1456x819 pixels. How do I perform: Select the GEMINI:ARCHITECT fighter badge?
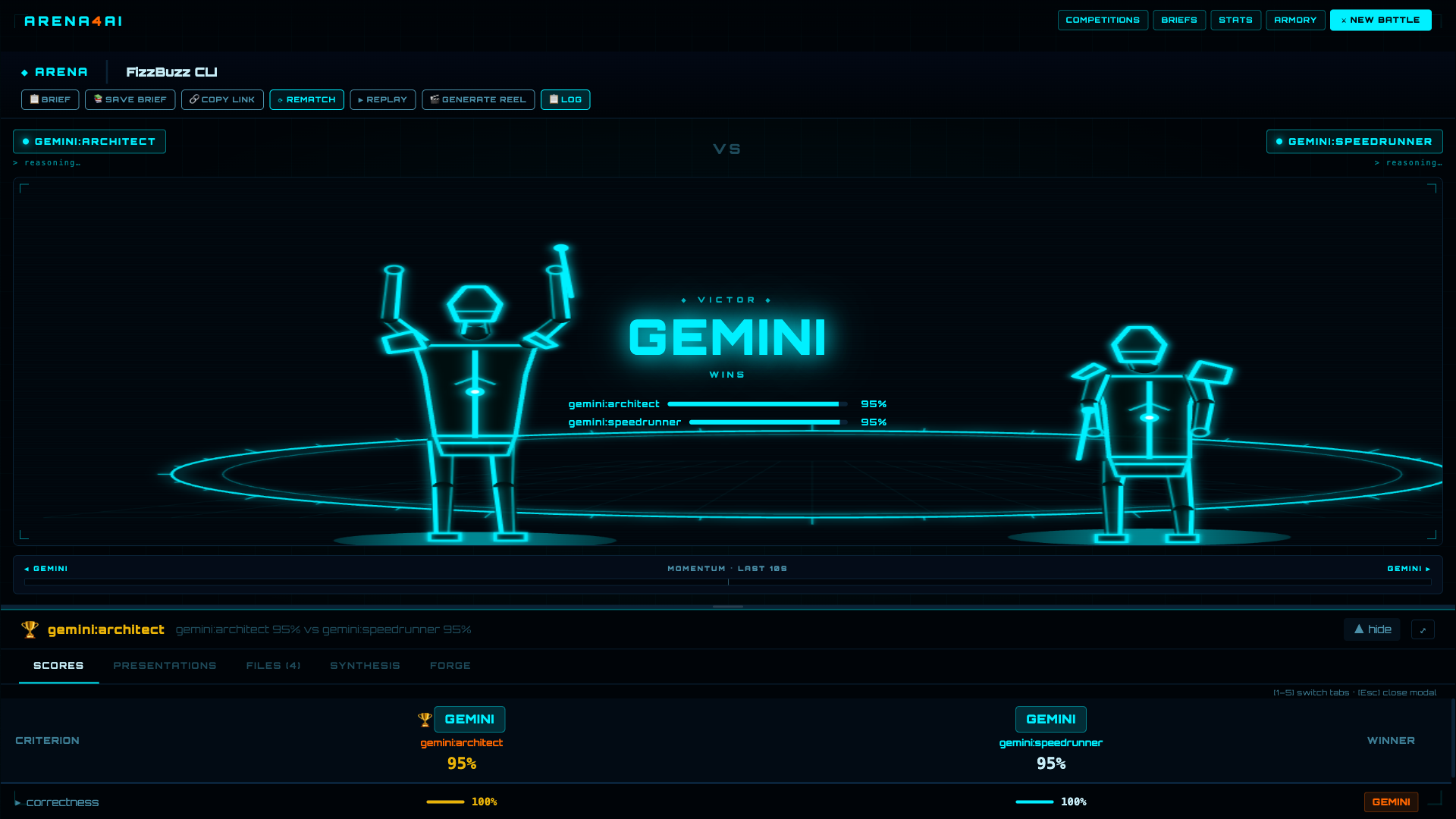point(89,142)
